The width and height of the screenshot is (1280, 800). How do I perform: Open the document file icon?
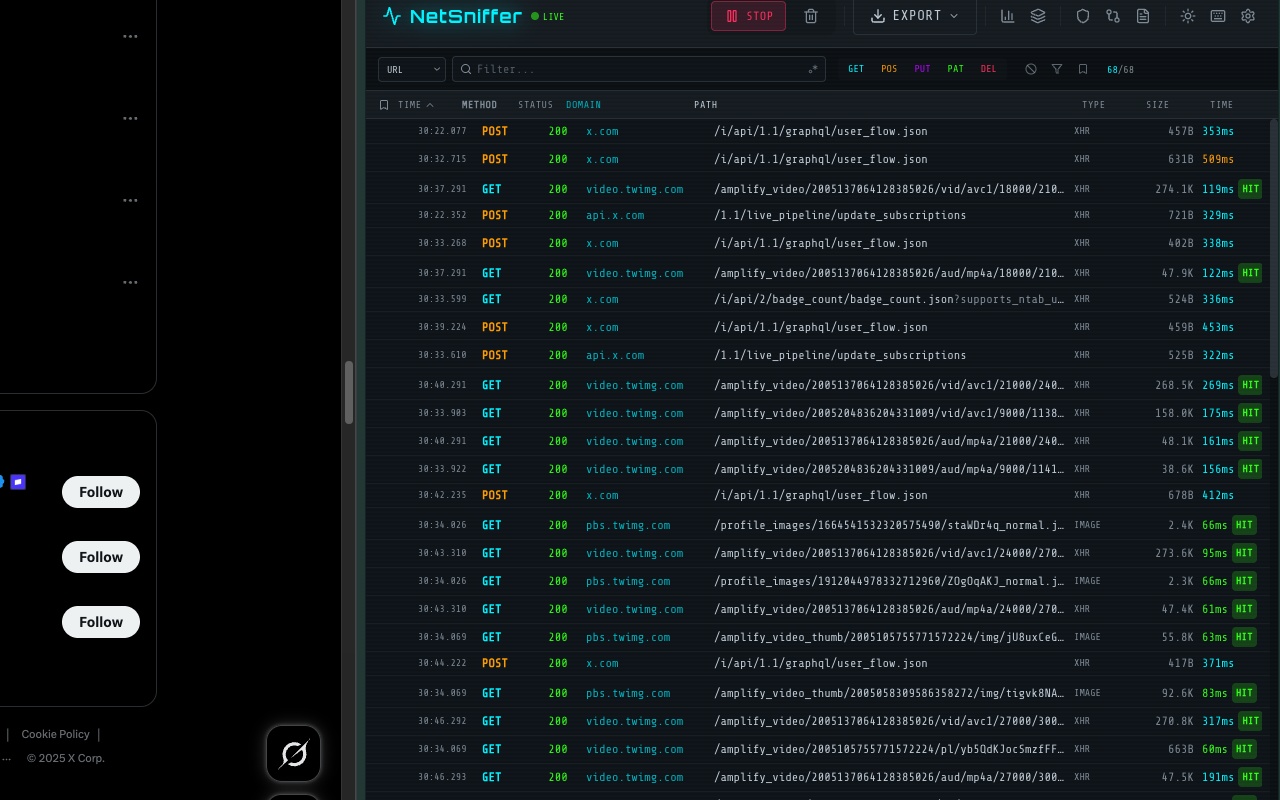tap(1143, 16)
